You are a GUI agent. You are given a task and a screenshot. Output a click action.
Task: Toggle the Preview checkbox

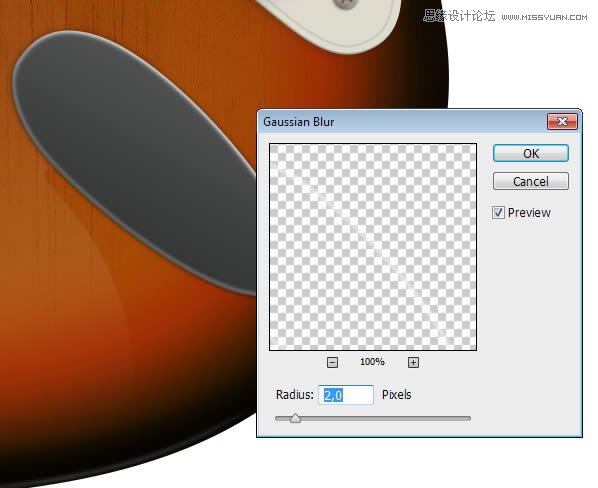(x=498, y=212)
